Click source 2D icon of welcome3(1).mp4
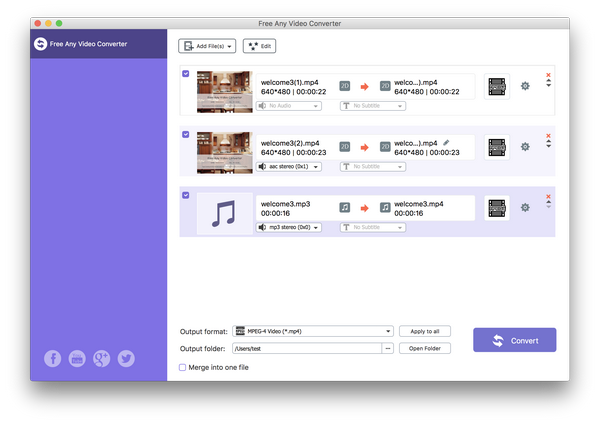This screenshot has width=600, height=424. (x=345, y=86)
